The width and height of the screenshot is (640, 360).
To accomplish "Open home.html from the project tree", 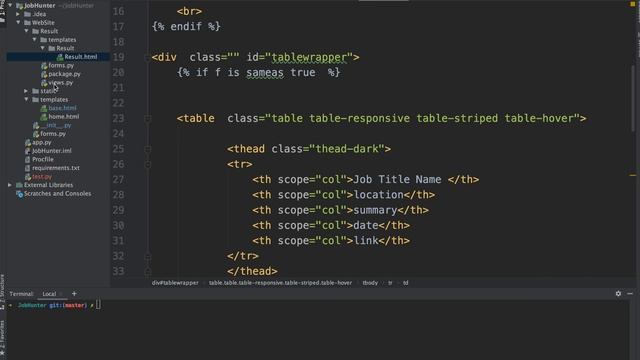I will pos(64,117).
